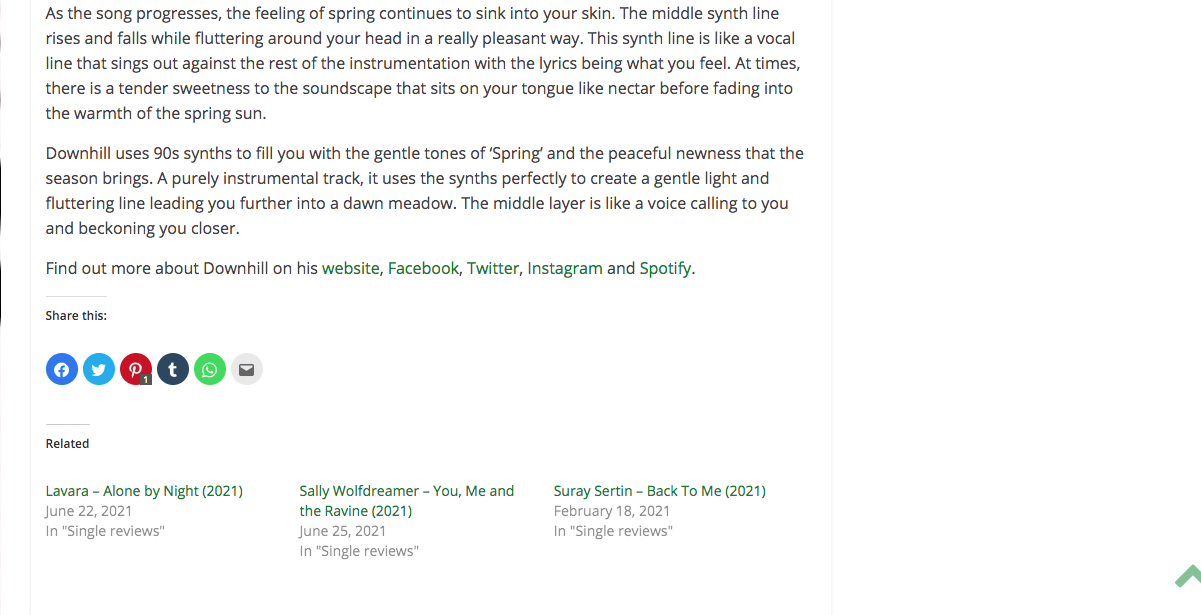This screenshot has height=615, width=1201.
Task: Click the "Related" section heading
Action: tap(67, 443)
